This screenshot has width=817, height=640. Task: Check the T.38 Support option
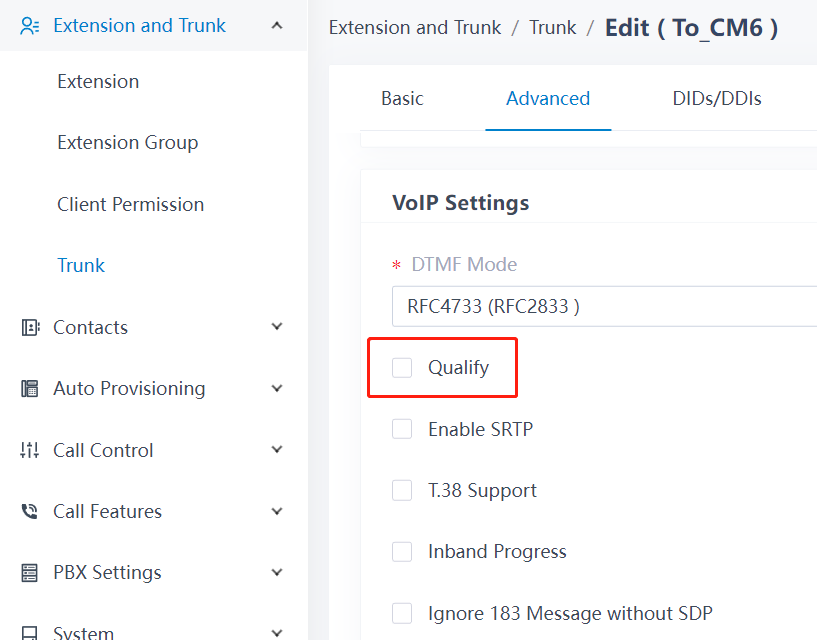tap(402, 490)
